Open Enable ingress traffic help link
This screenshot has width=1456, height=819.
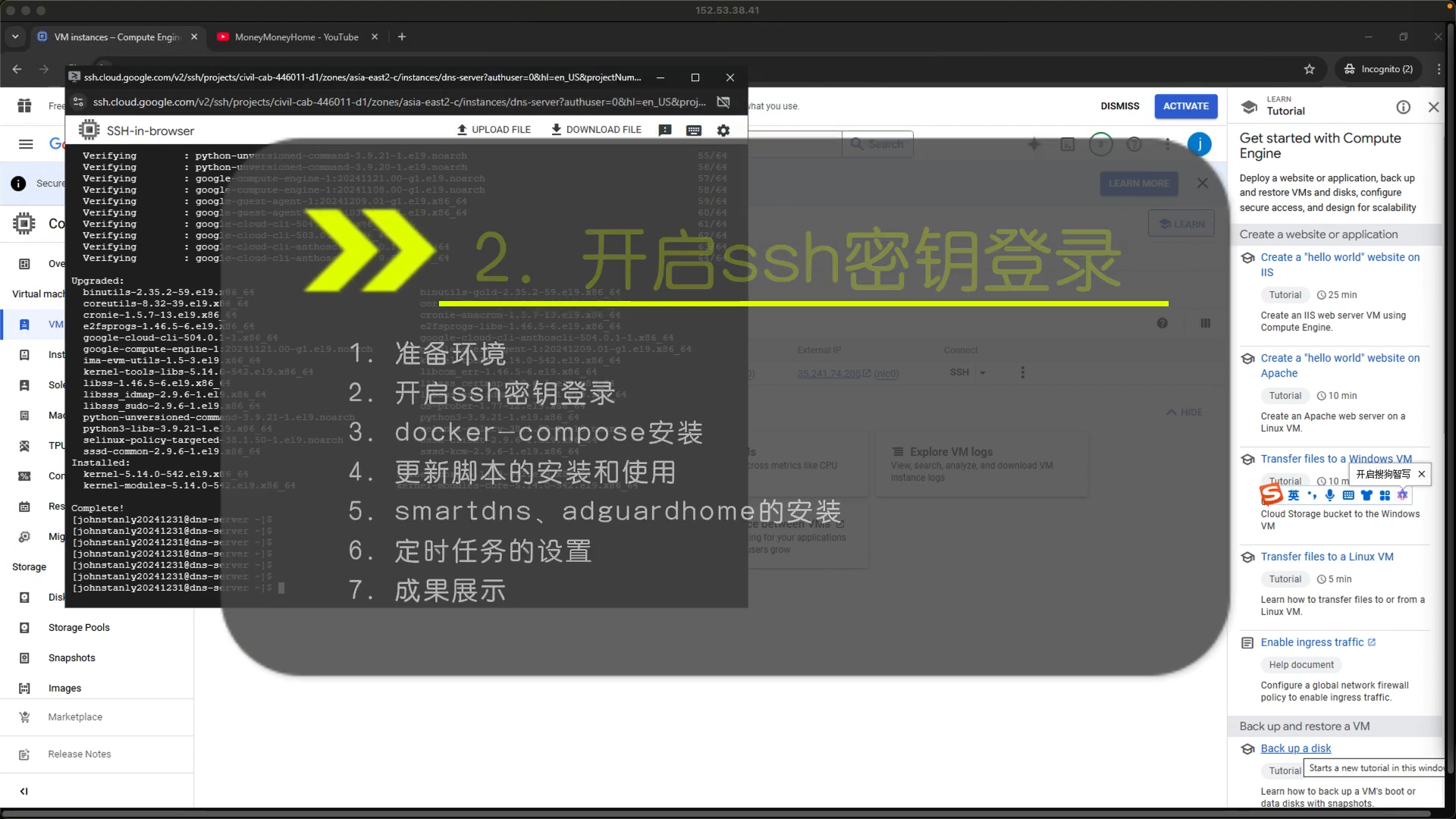click(x=1318, y=642)
